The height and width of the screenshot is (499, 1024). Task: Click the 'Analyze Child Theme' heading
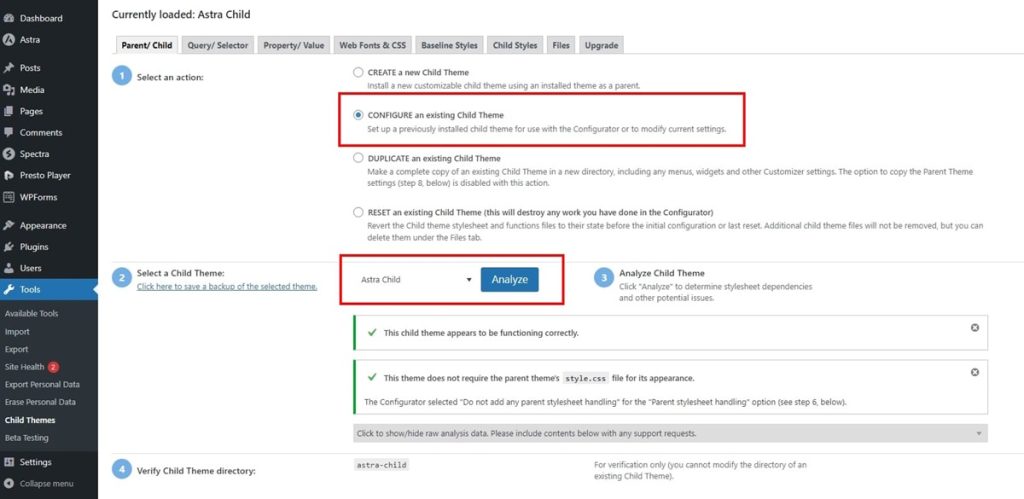click(x=662, y=273)
